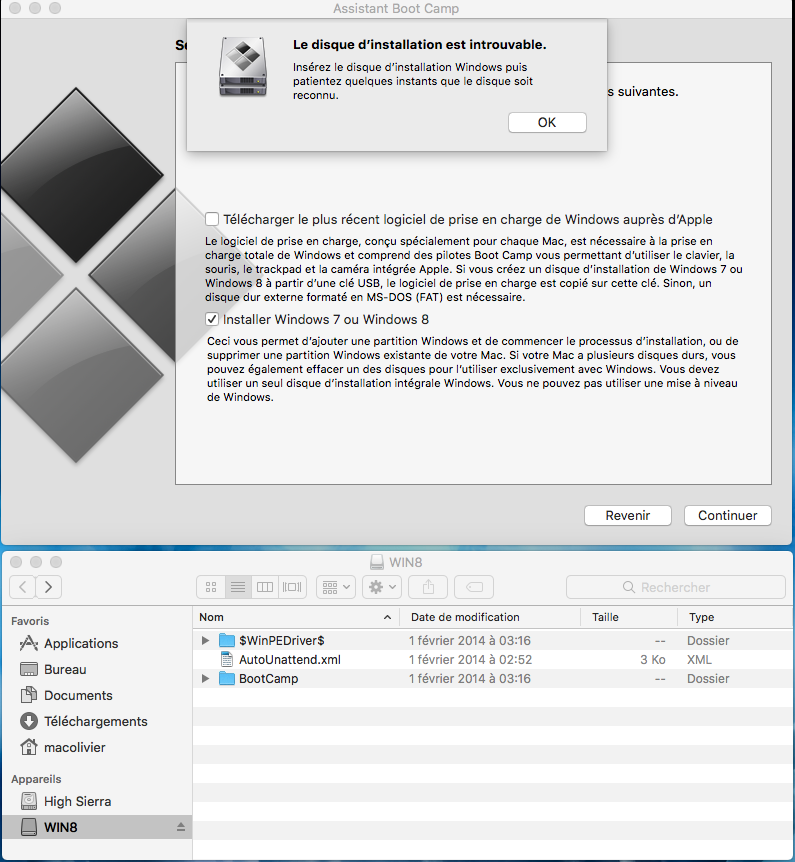Enable Télécharger le plus récent logiciel checkbox
The image size is (795, 862).
point(212,219)
